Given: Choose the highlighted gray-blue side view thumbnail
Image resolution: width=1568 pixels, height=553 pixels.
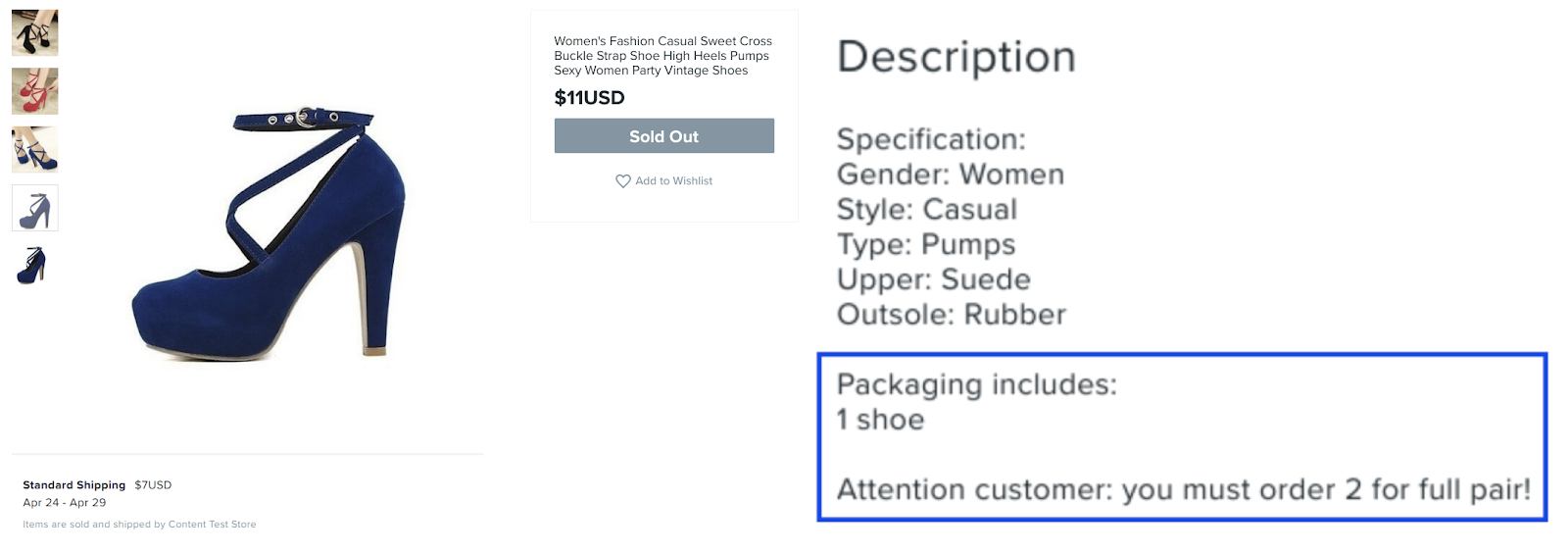Looking at the screenshot, I should pos(35,208).
